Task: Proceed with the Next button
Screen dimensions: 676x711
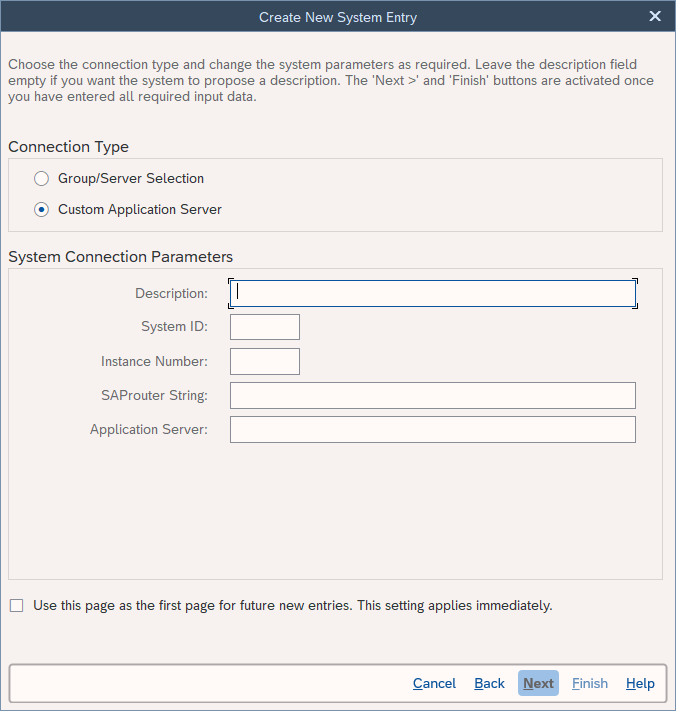Action: tap(538, 683)
